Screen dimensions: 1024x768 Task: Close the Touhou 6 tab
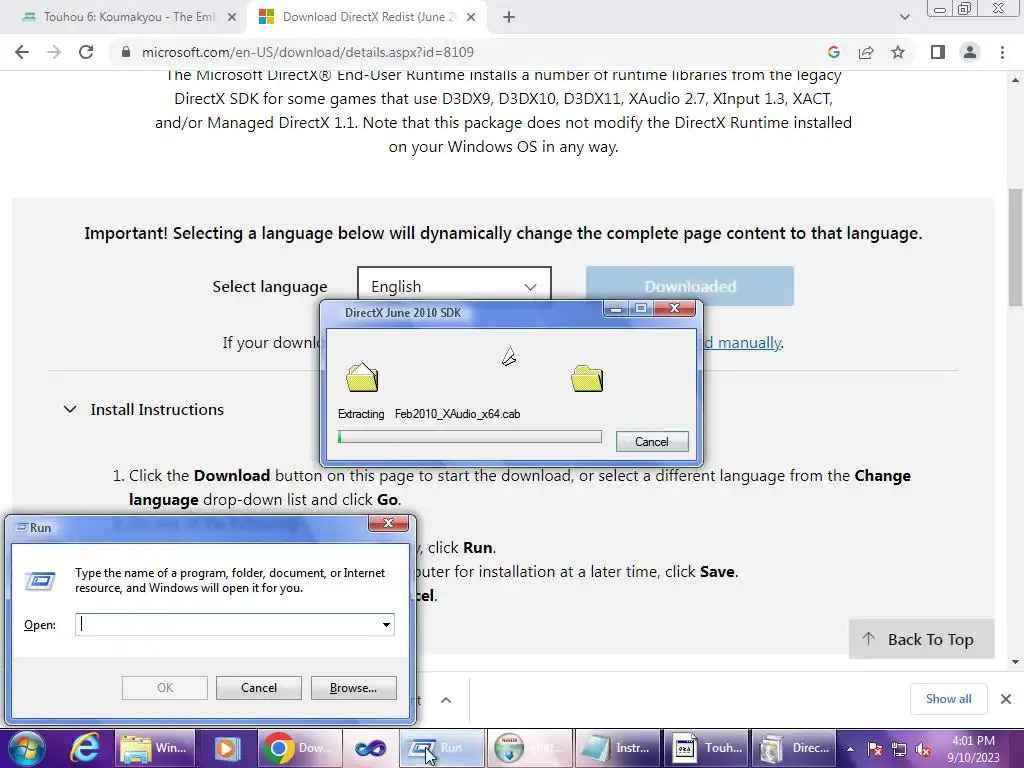[x=232, y=18]
